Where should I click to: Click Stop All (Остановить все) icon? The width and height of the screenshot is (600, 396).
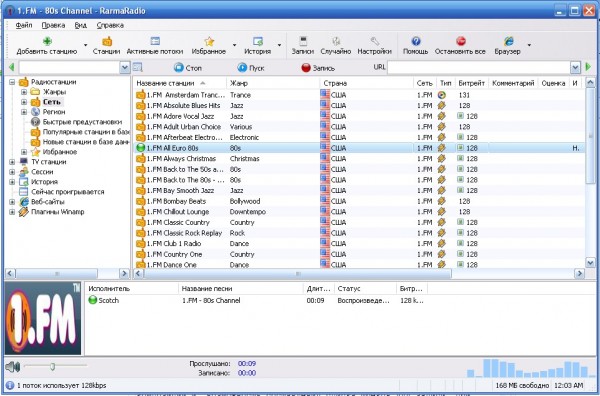pyautogui.click(x=461, y=41)
